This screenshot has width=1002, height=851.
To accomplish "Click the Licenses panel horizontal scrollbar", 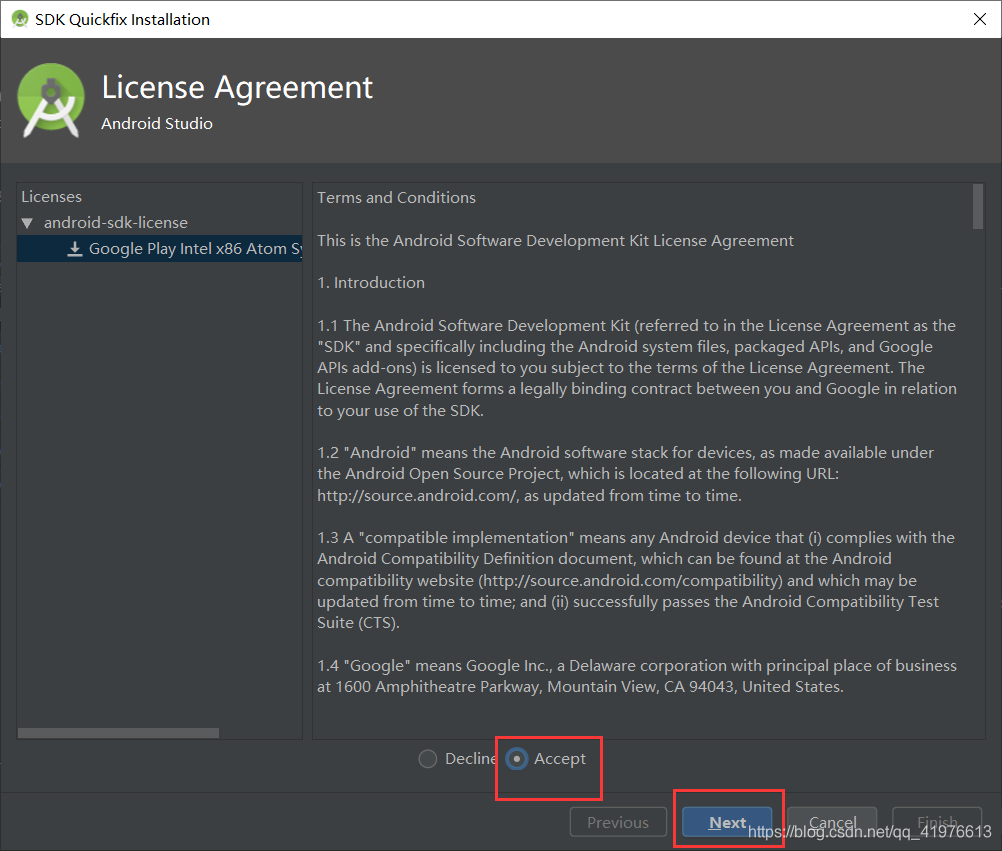I will (x=118, y=733).
